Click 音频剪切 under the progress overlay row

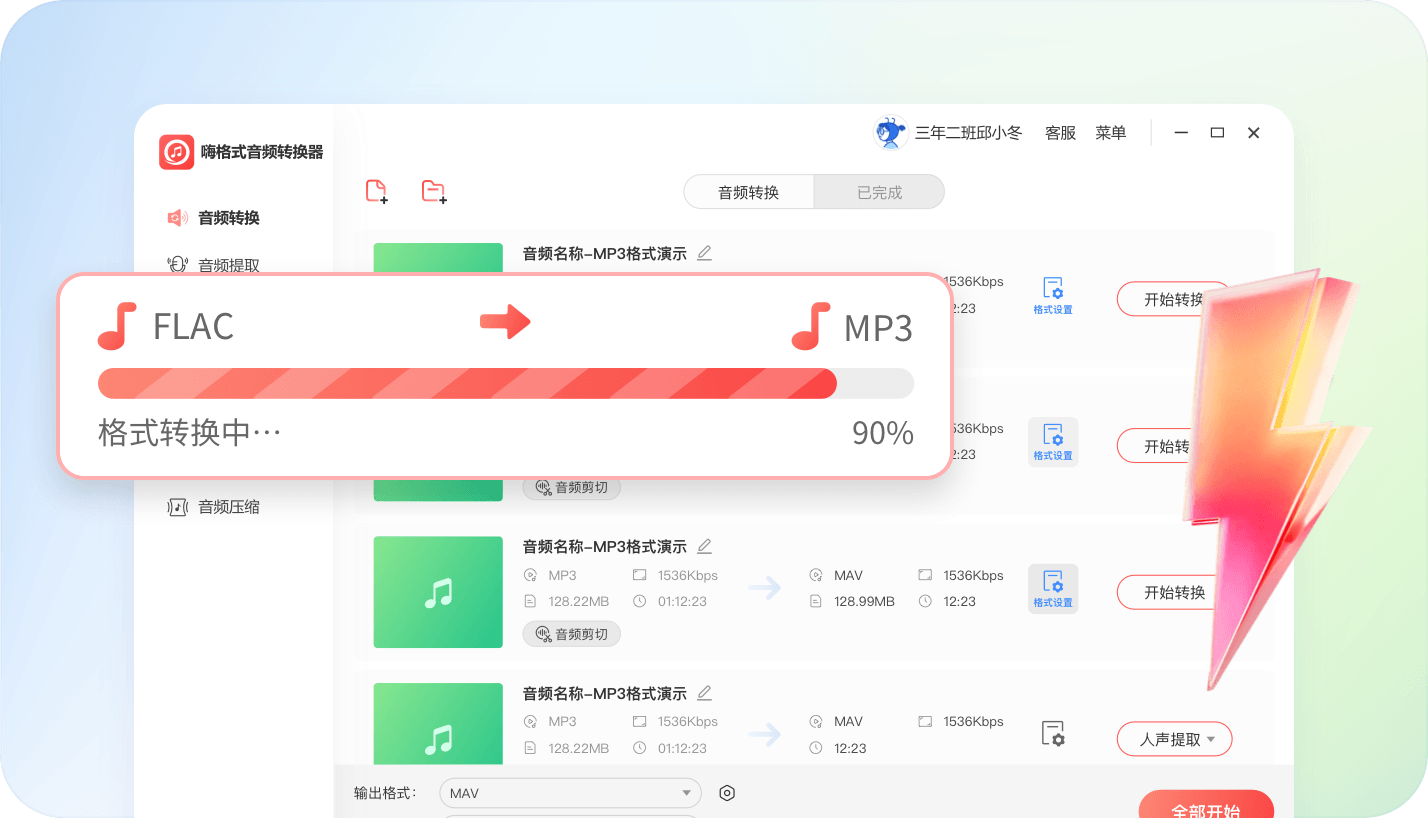tap(572, 488)
